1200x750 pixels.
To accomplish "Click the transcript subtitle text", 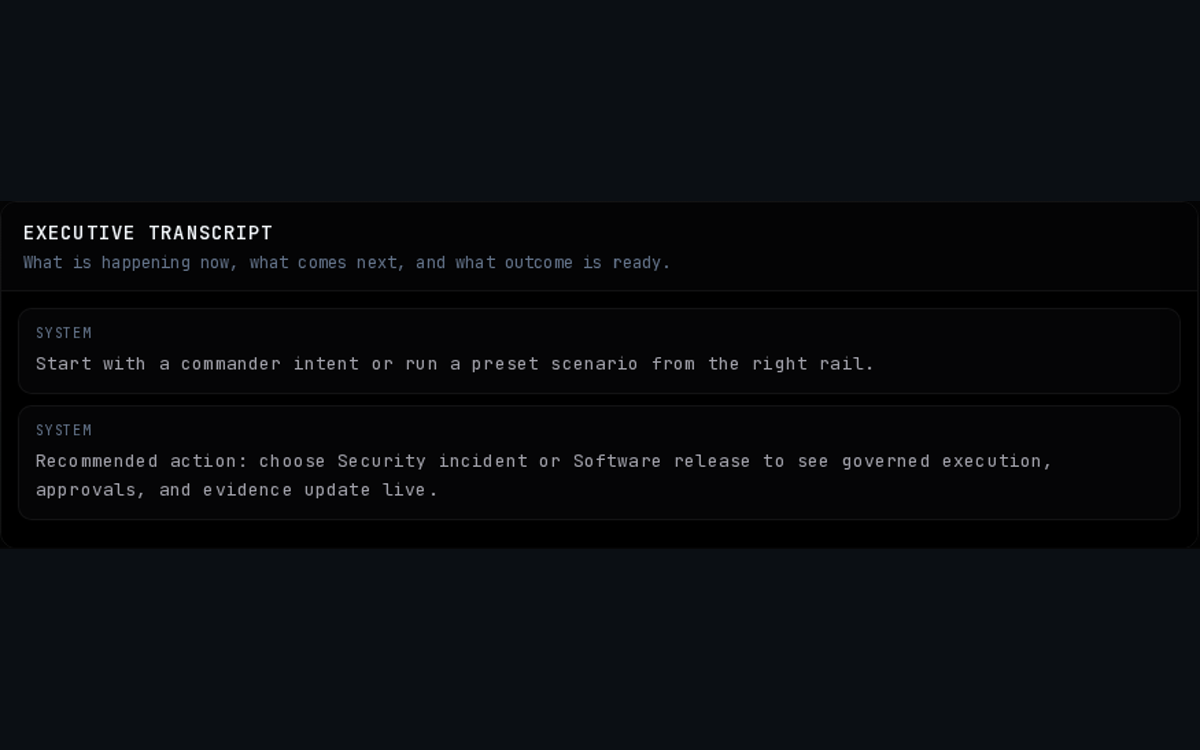I will (346, 262).
